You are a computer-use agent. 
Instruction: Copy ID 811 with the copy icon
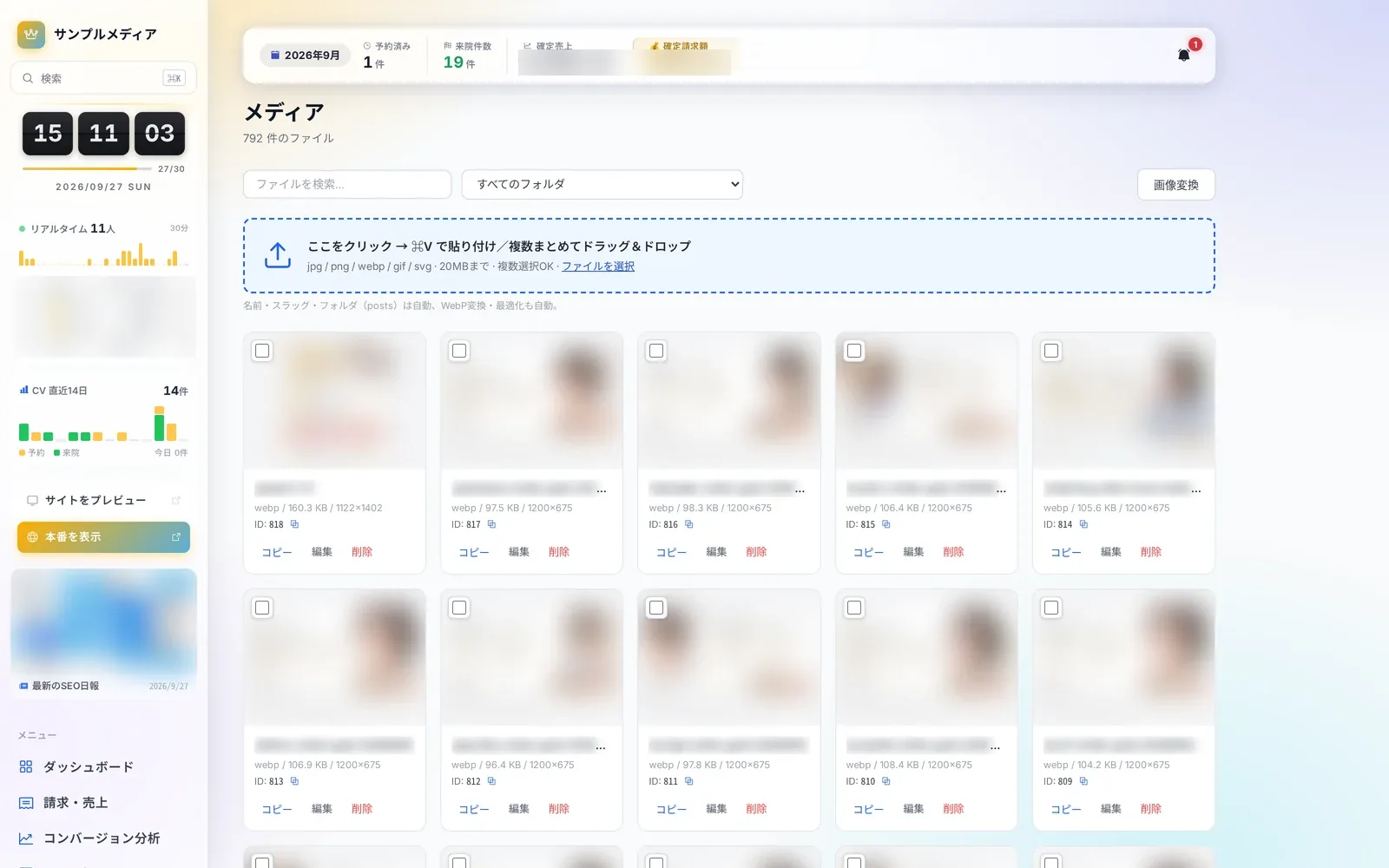coord(689,781)
